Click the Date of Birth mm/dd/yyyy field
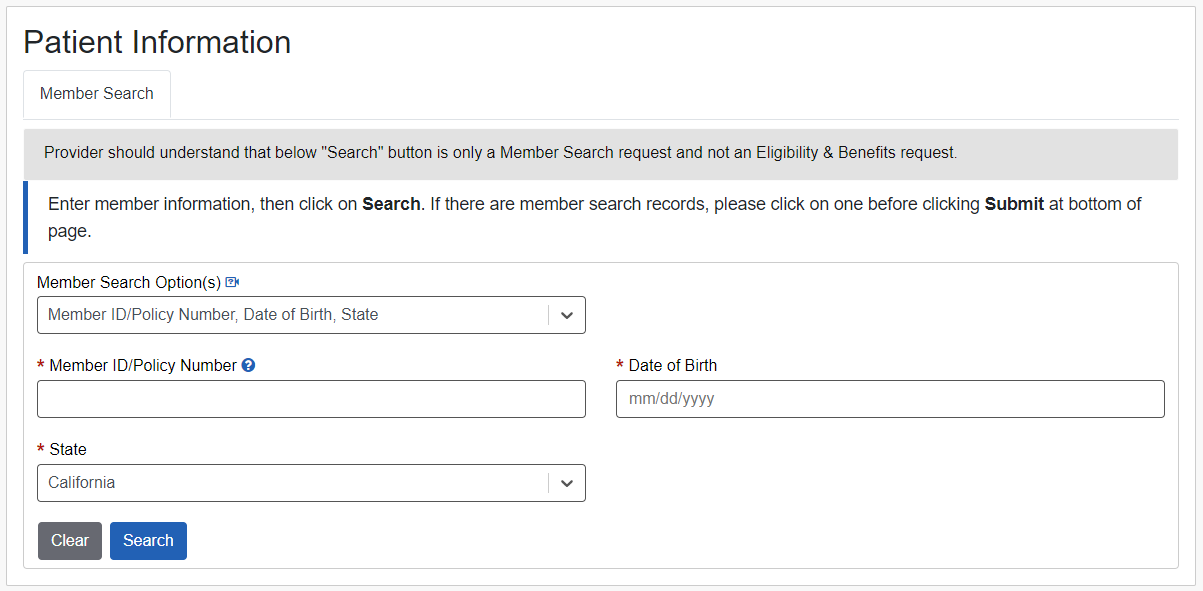This screenshot has height=591, width=1203. pos(890,399)
